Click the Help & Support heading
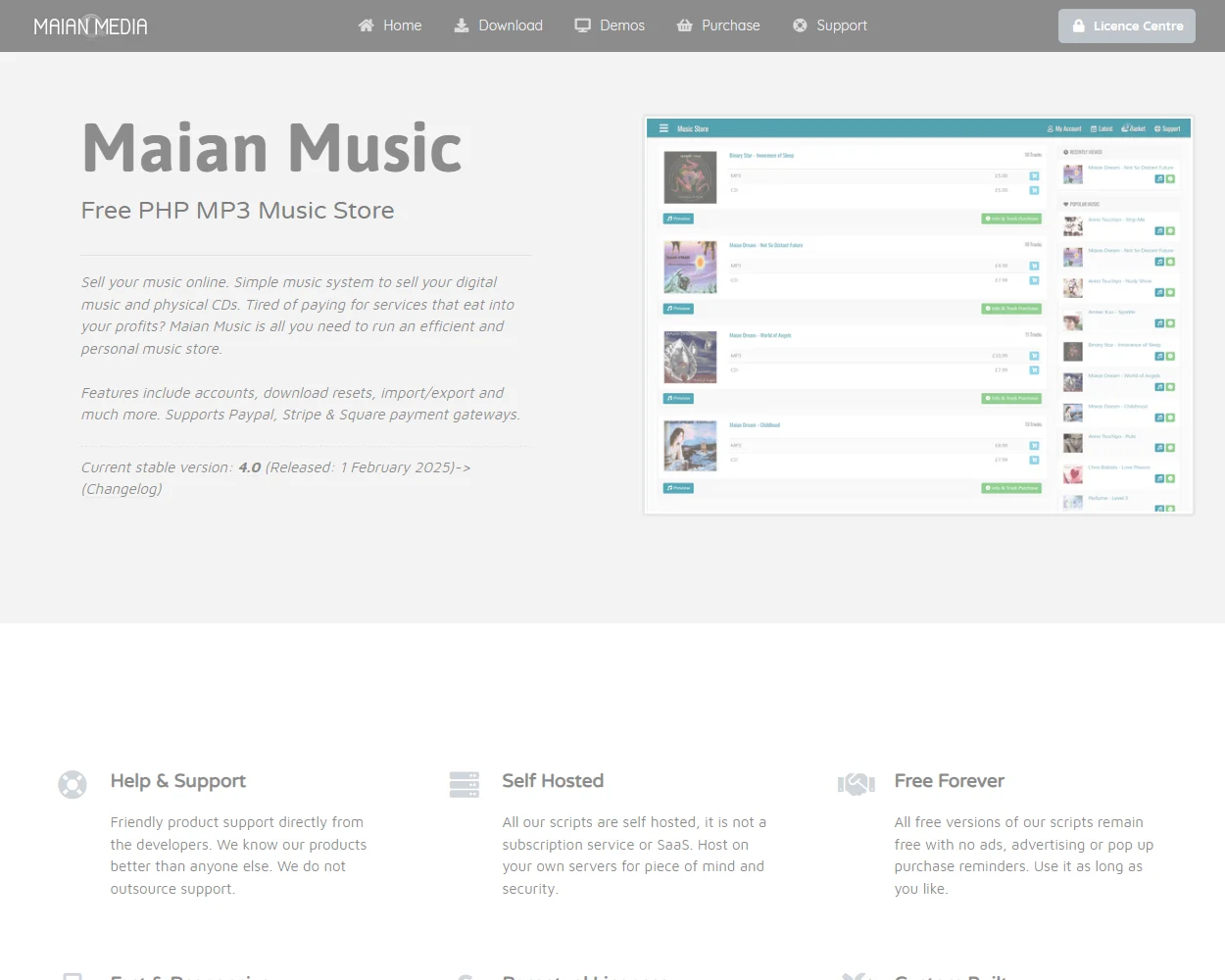 (177, 781)
